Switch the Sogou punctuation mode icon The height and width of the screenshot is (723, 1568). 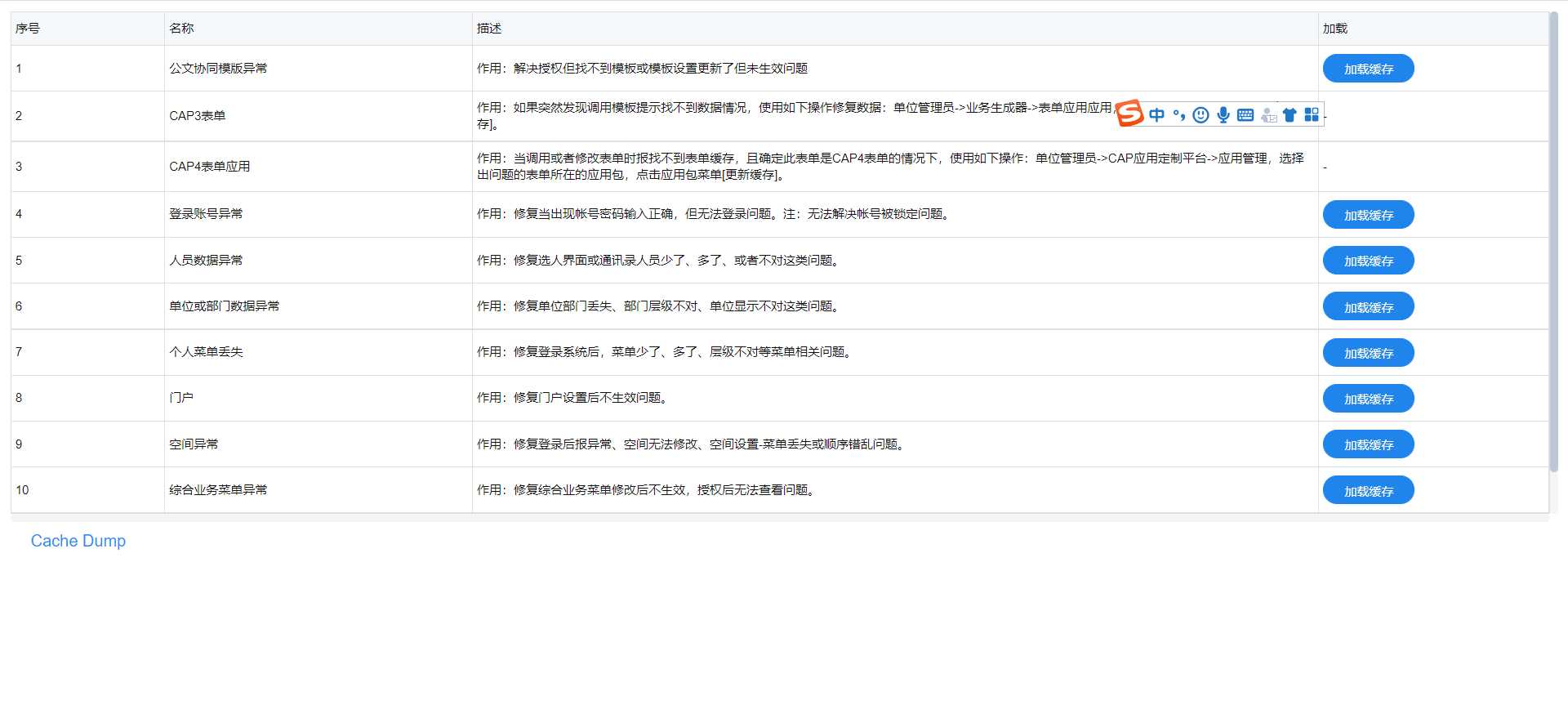(x=1178, y=115)
